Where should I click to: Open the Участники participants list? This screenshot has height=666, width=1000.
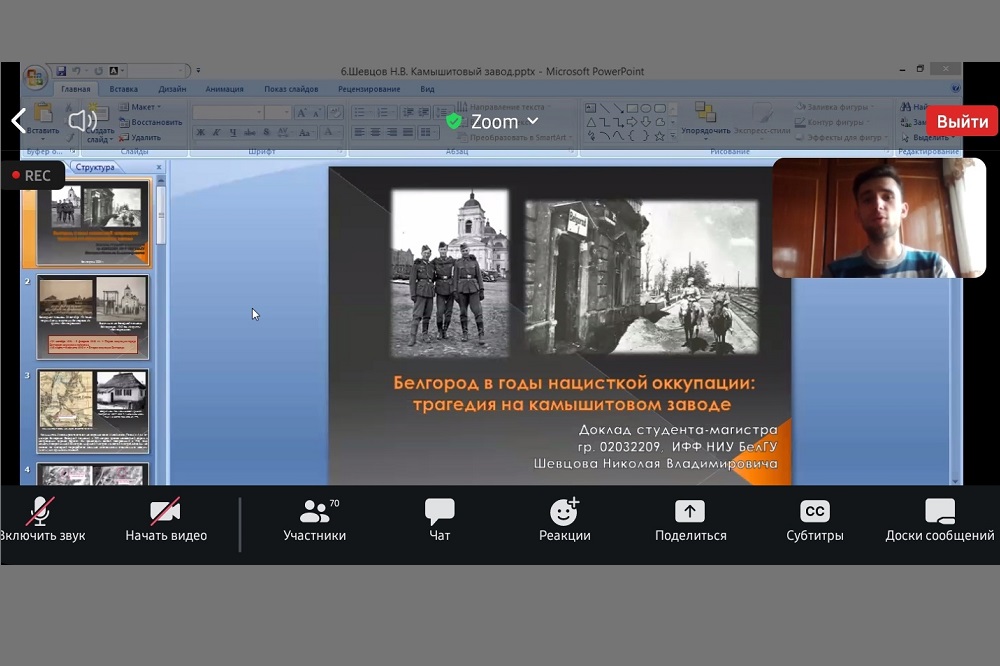tap(315, 512)
